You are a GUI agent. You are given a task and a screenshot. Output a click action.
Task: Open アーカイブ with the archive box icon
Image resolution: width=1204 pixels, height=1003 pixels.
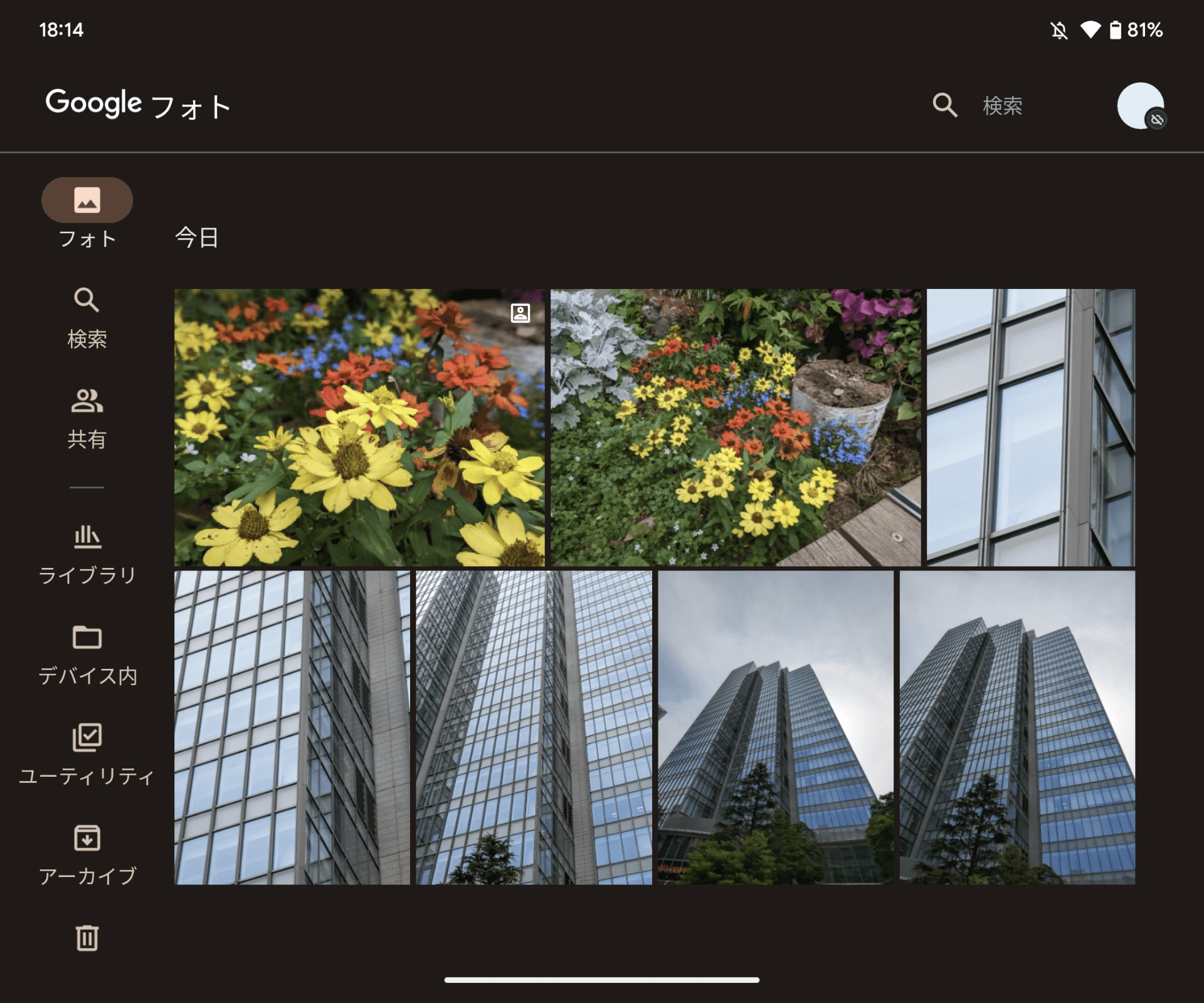pos(87,838)
